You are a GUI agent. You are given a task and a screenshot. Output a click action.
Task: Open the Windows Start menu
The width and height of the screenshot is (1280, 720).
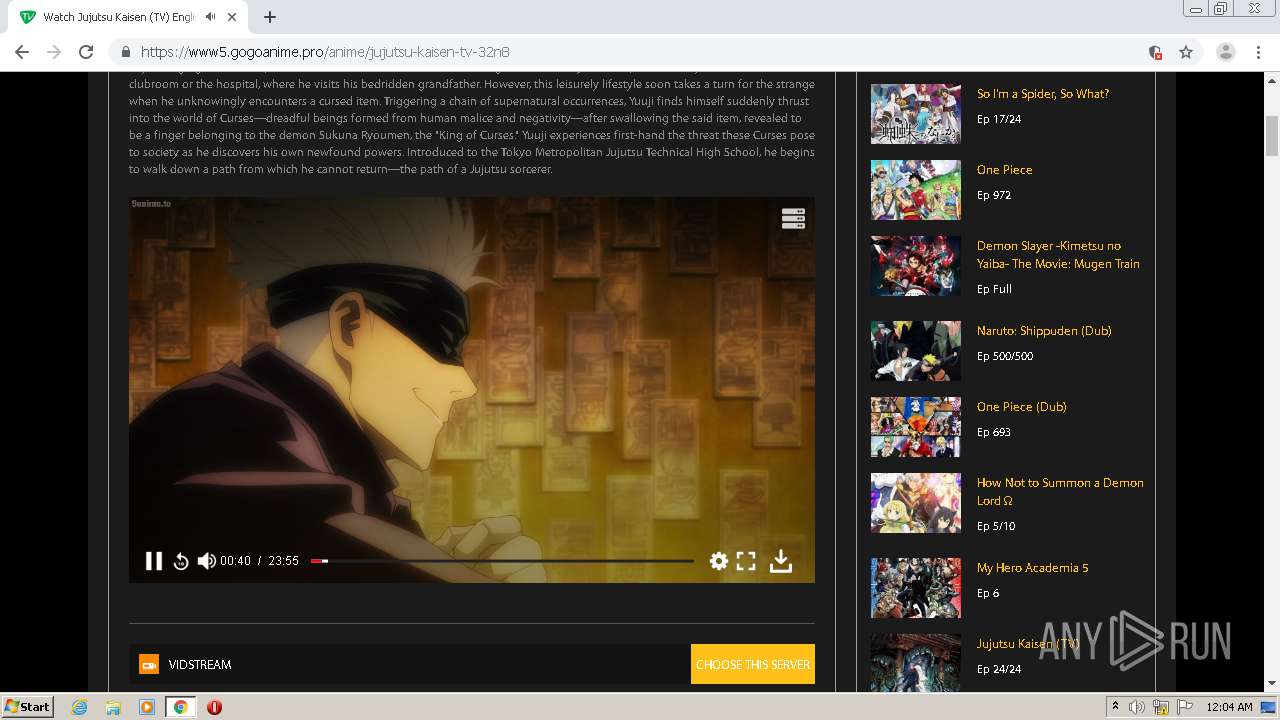[27, 706]
